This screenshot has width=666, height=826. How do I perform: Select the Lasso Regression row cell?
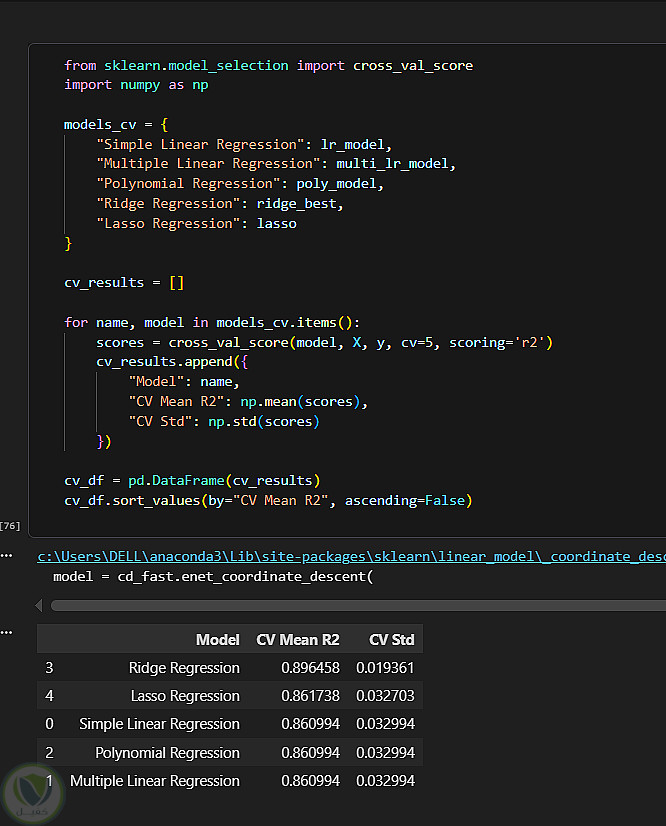(x=185, y=696)
